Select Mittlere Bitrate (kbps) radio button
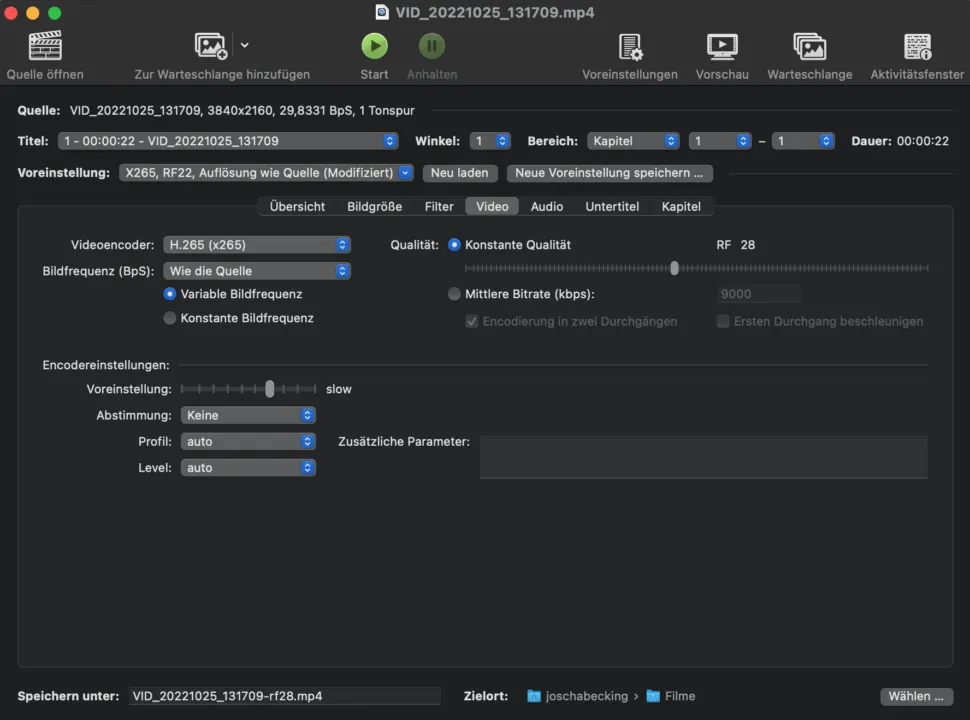Viewport: 970px width, 720px height. [x=454, y=294]
